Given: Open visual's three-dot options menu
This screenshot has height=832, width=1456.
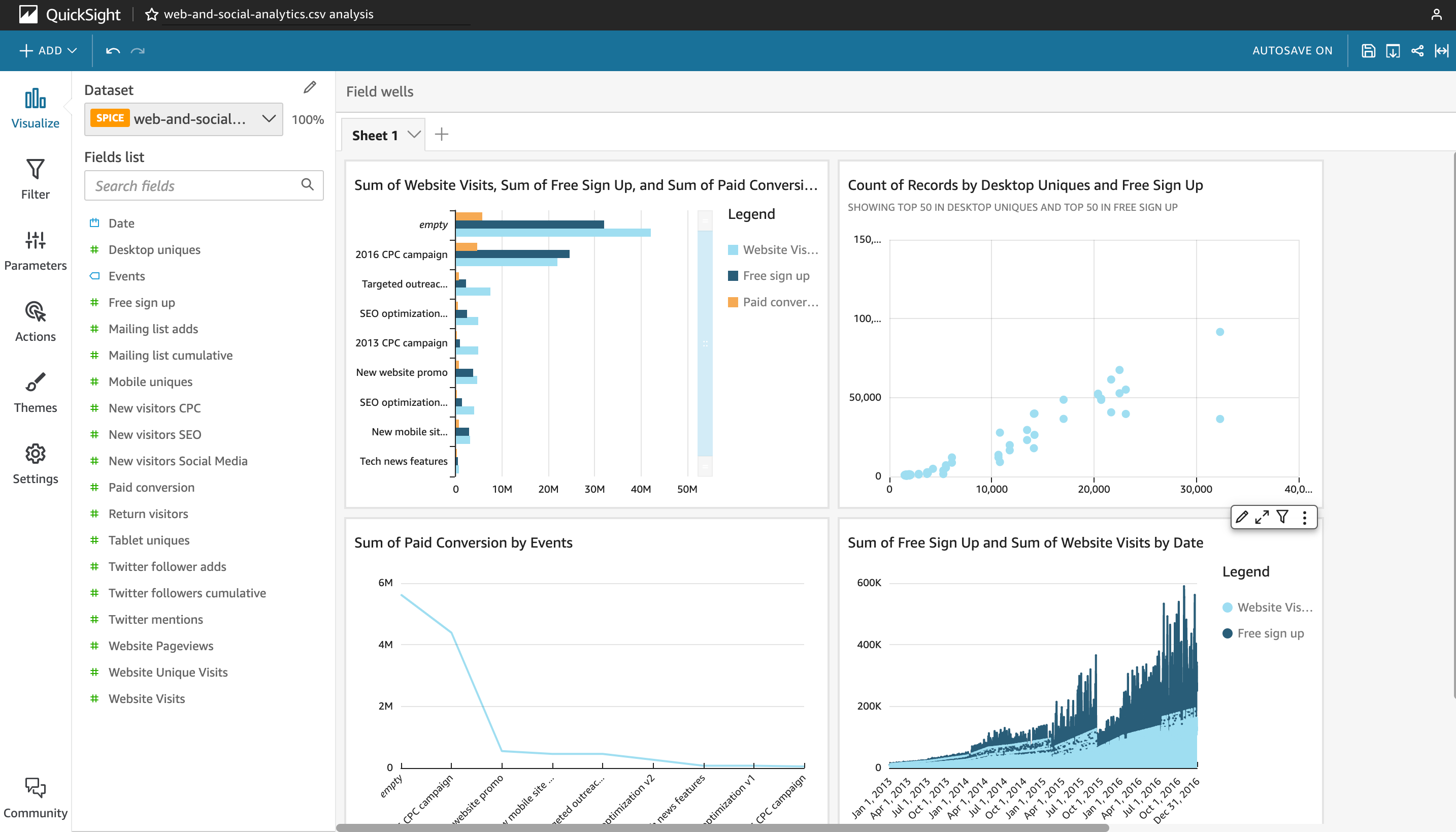Looking at the screenshot, I should click(1304, 517).
